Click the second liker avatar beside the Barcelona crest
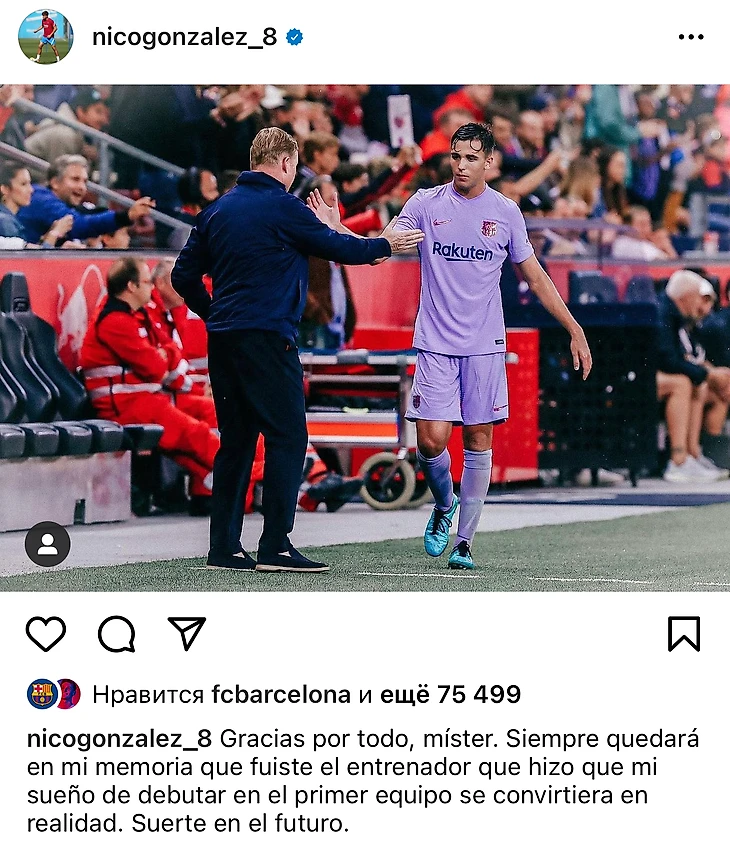730x849 pixels. coord(69,694)
